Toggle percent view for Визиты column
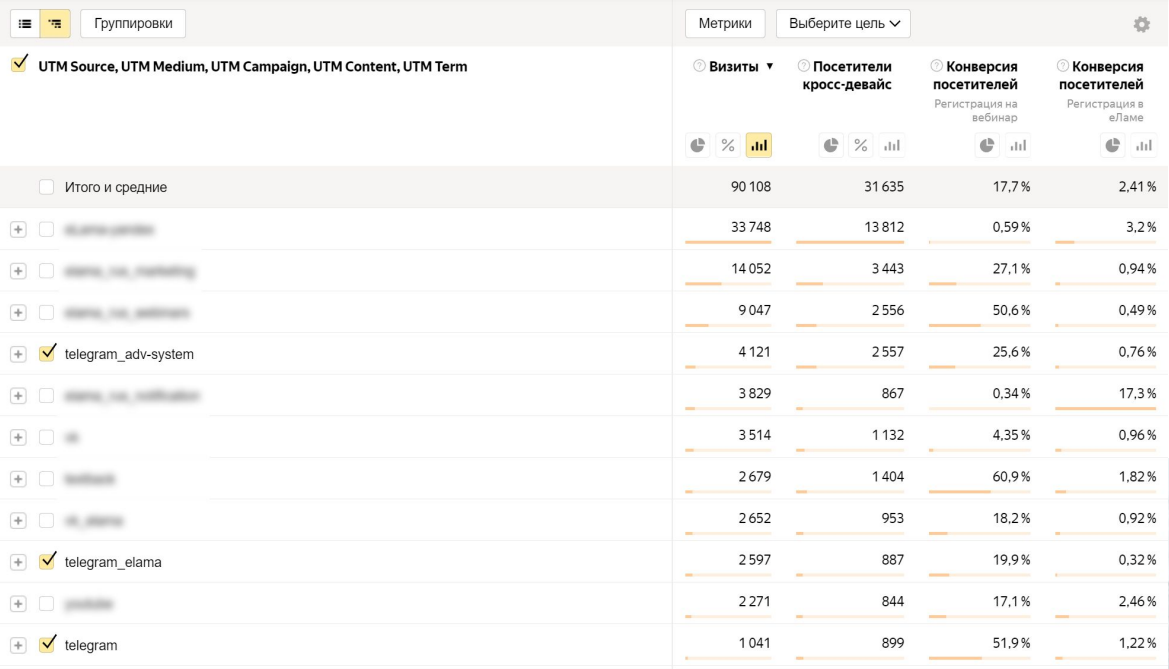 pyautogui.click(x=728, y=146)
